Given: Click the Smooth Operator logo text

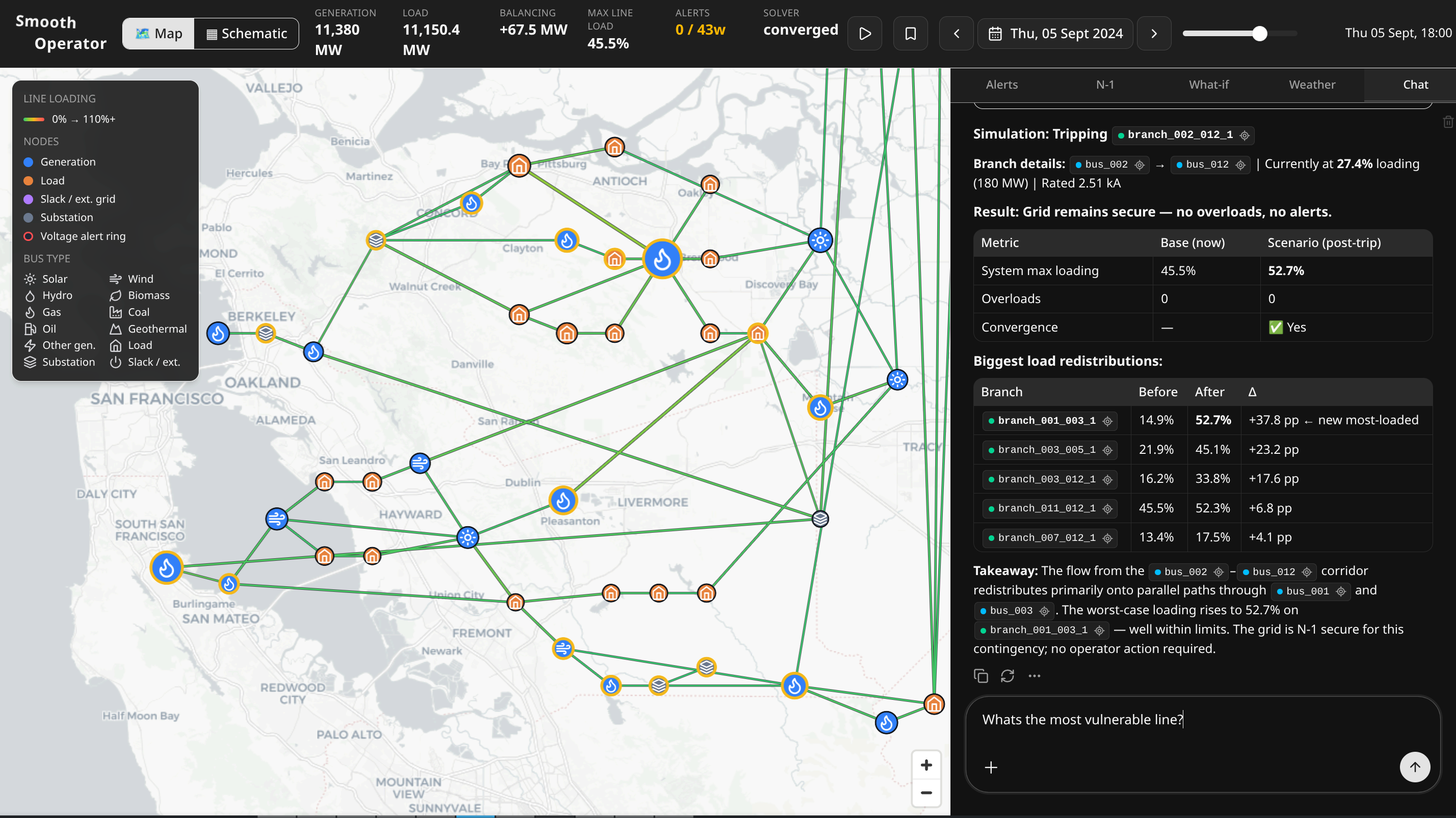Looking at the screenshot, I should click(61, 33).
